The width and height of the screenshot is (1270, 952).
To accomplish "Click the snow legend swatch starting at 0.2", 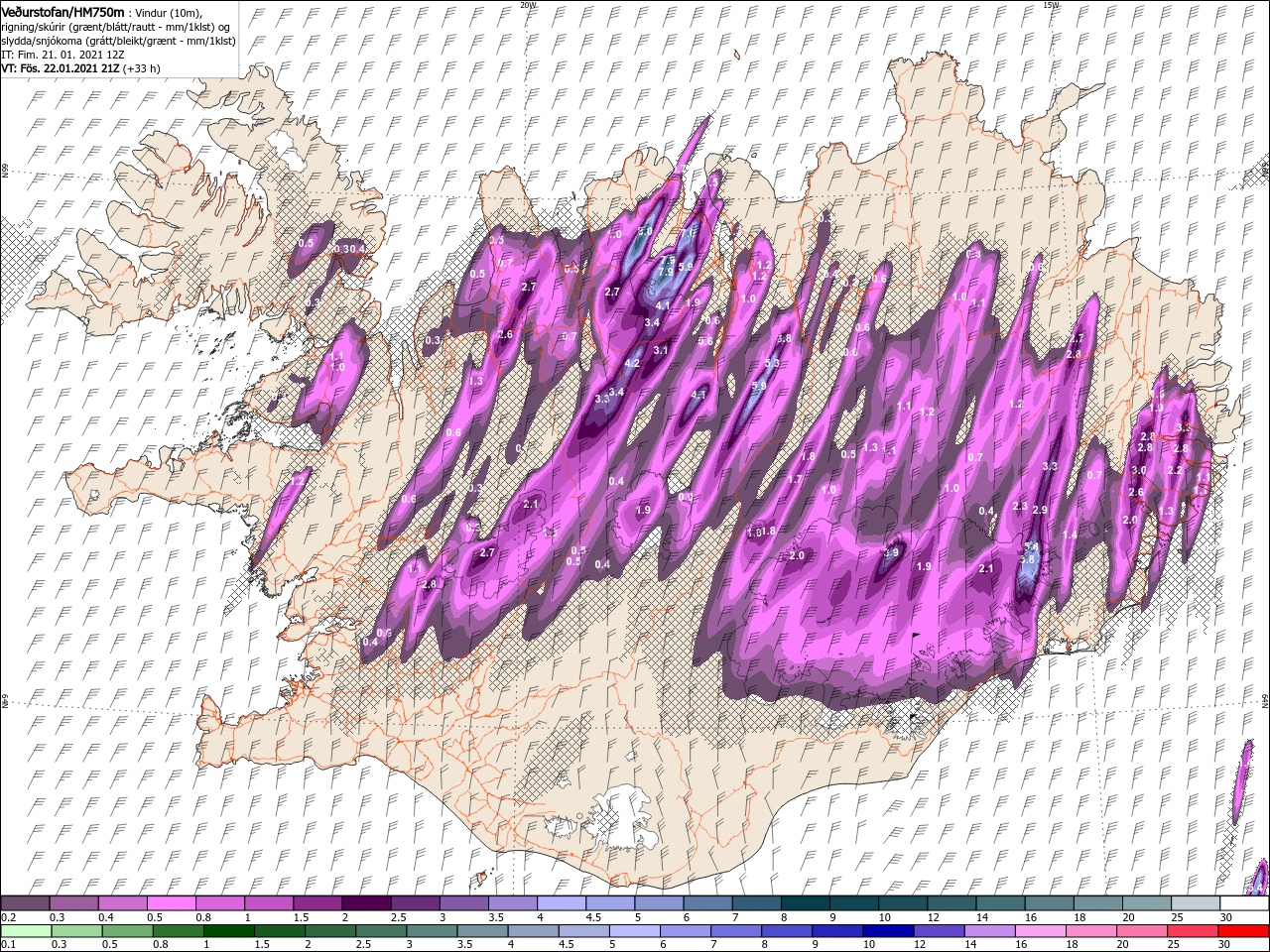I will (25, 903).
